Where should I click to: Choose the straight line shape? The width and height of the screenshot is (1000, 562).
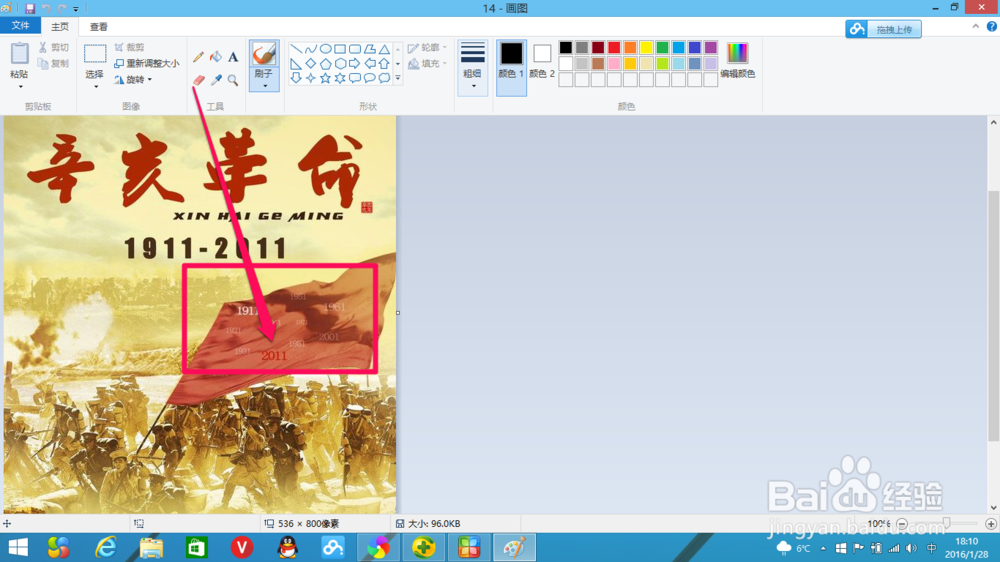(x=296, y=48)
